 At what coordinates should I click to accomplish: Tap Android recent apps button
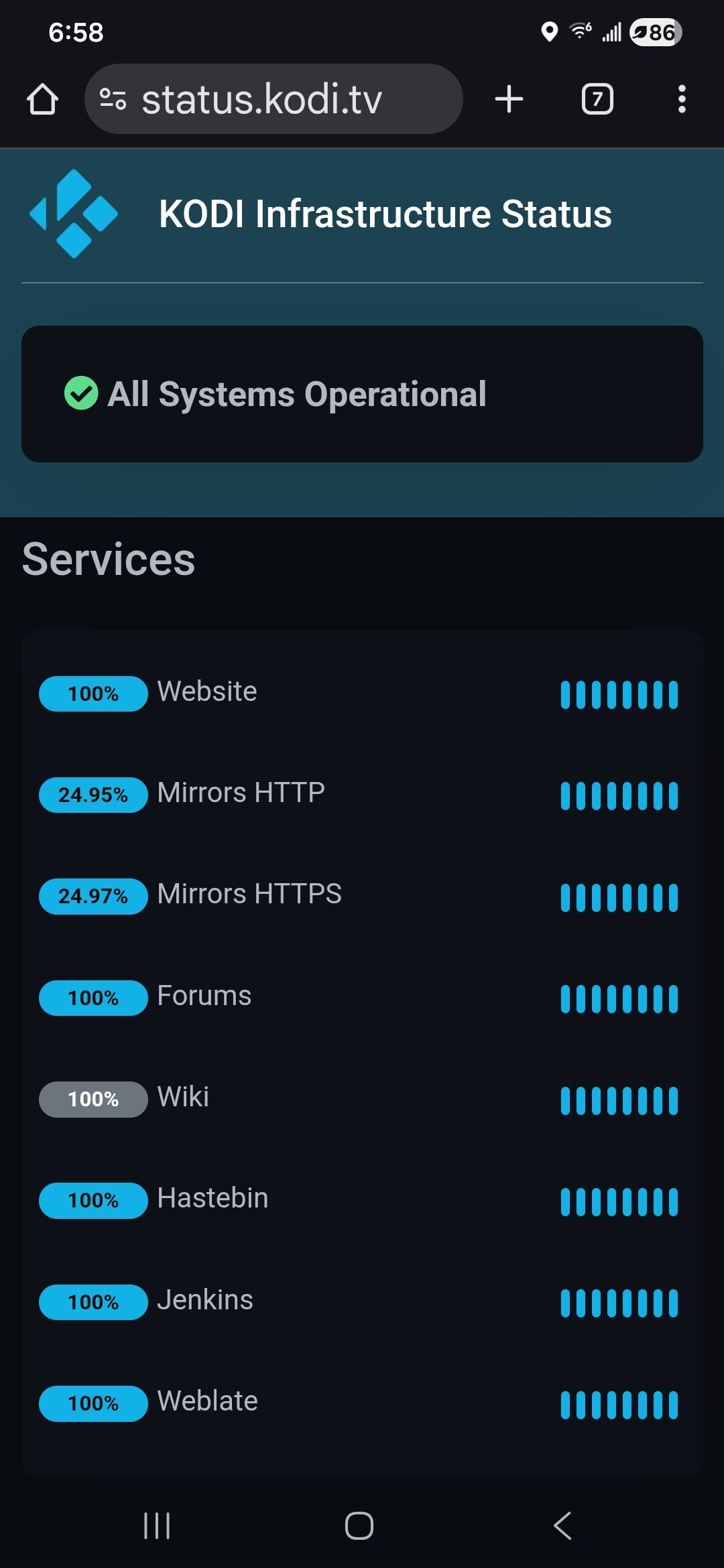pyautogui.click(x=157, y=1526)
